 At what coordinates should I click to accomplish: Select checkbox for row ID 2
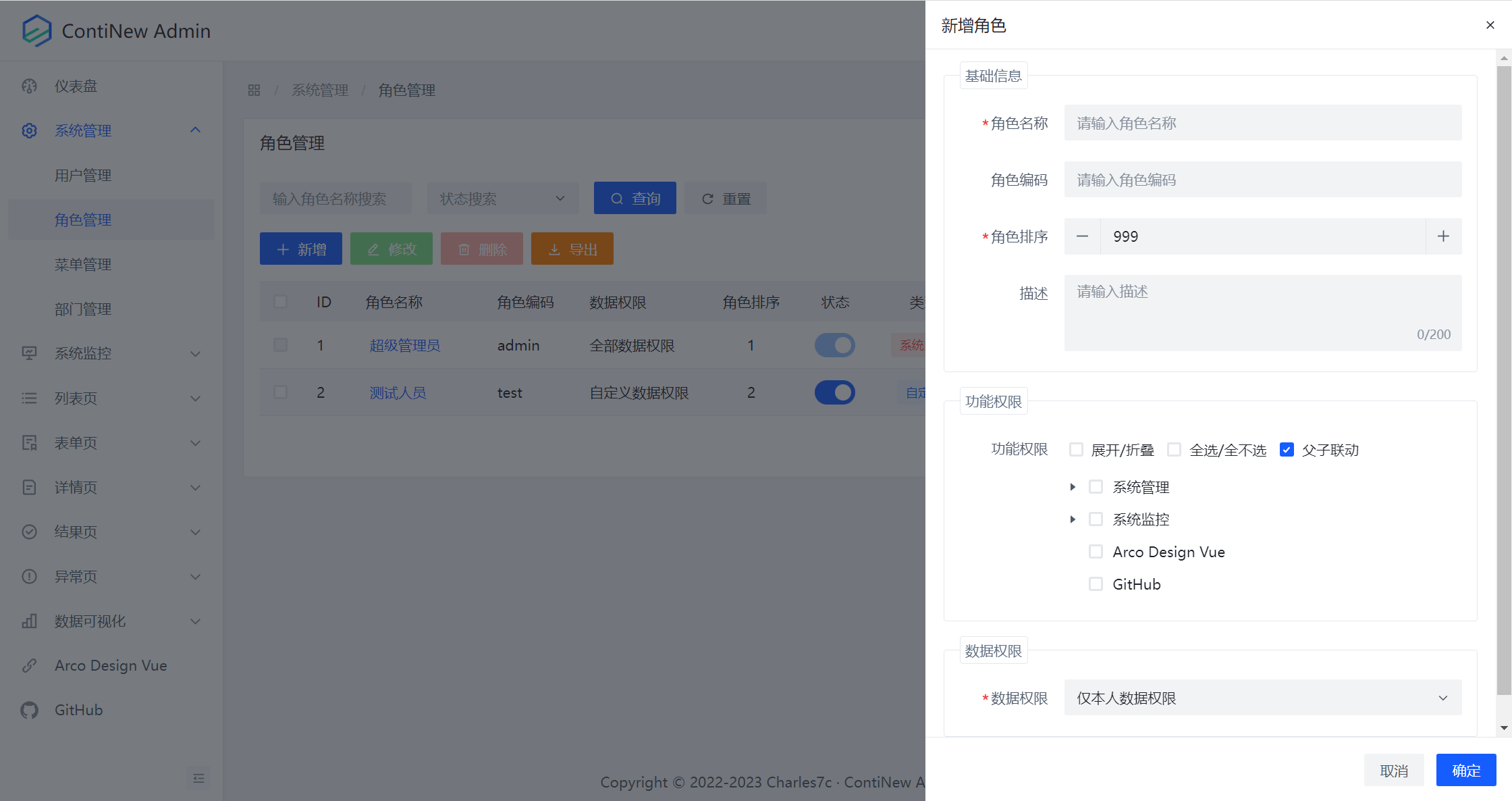click(x=280, y=392)
